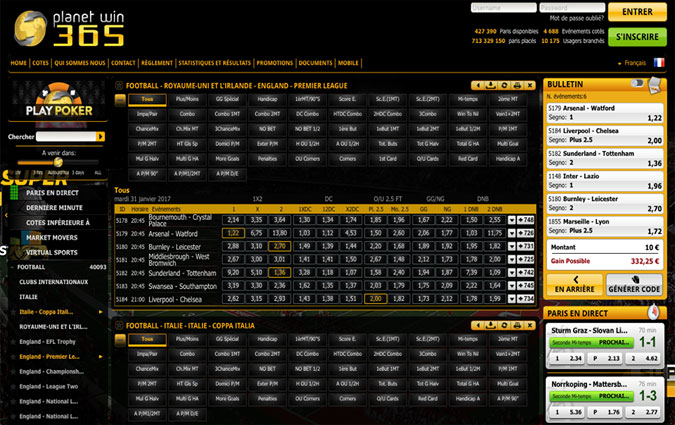Open the Play Poker banner
The width and height of the screenshot is (675, 425).
[x=59, y=101]
